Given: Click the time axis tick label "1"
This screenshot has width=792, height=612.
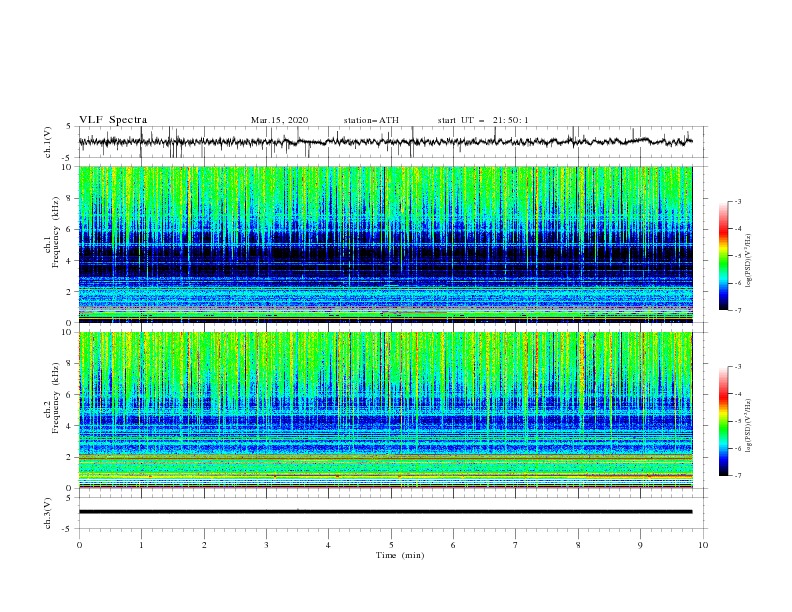Looking at the screenshot, I should point(141,545).
